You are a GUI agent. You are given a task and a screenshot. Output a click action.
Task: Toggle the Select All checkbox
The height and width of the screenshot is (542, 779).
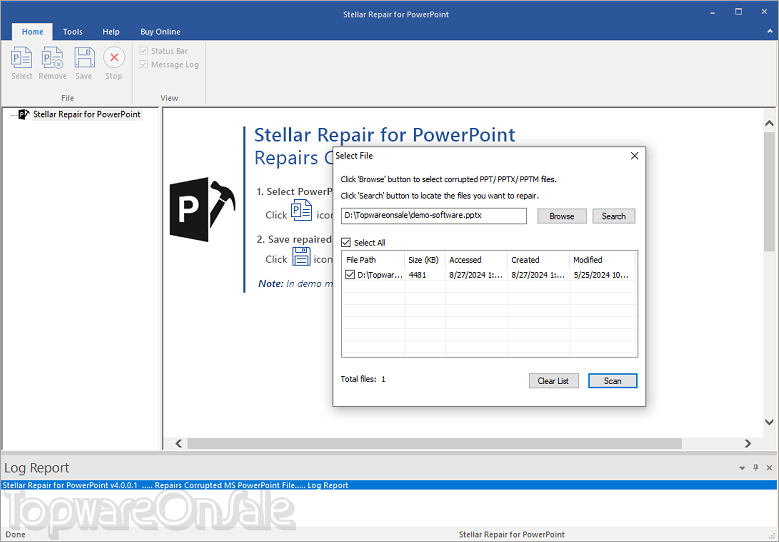click(346, 242)
